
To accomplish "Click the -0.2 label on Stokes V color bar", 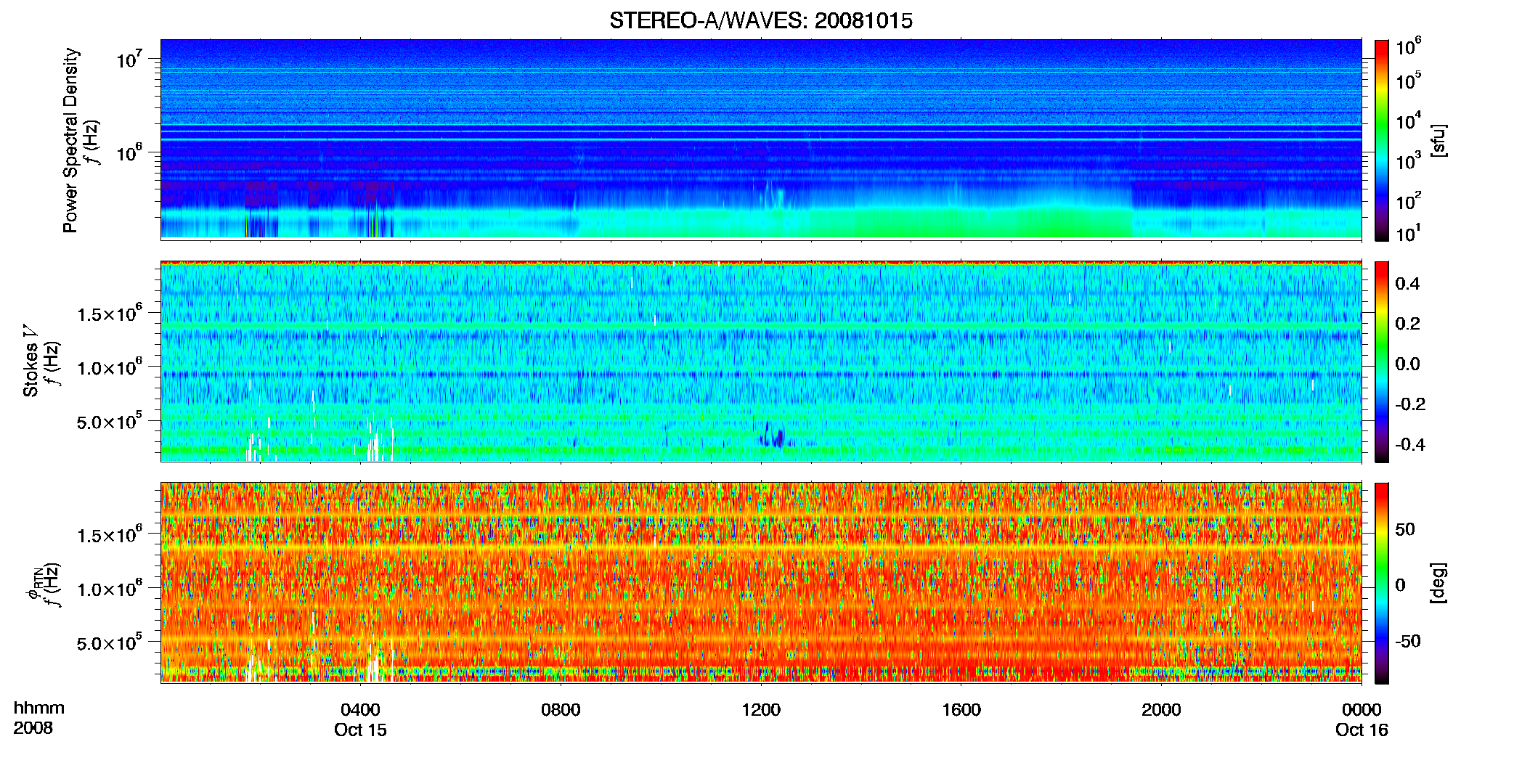I will coord(1410,404).
